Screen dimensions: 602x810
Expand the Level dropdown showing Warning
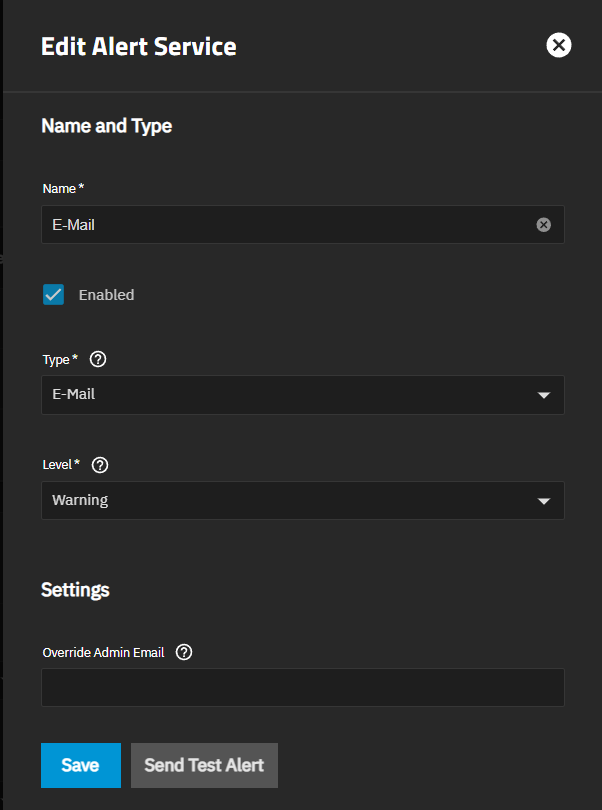point(290,501)
